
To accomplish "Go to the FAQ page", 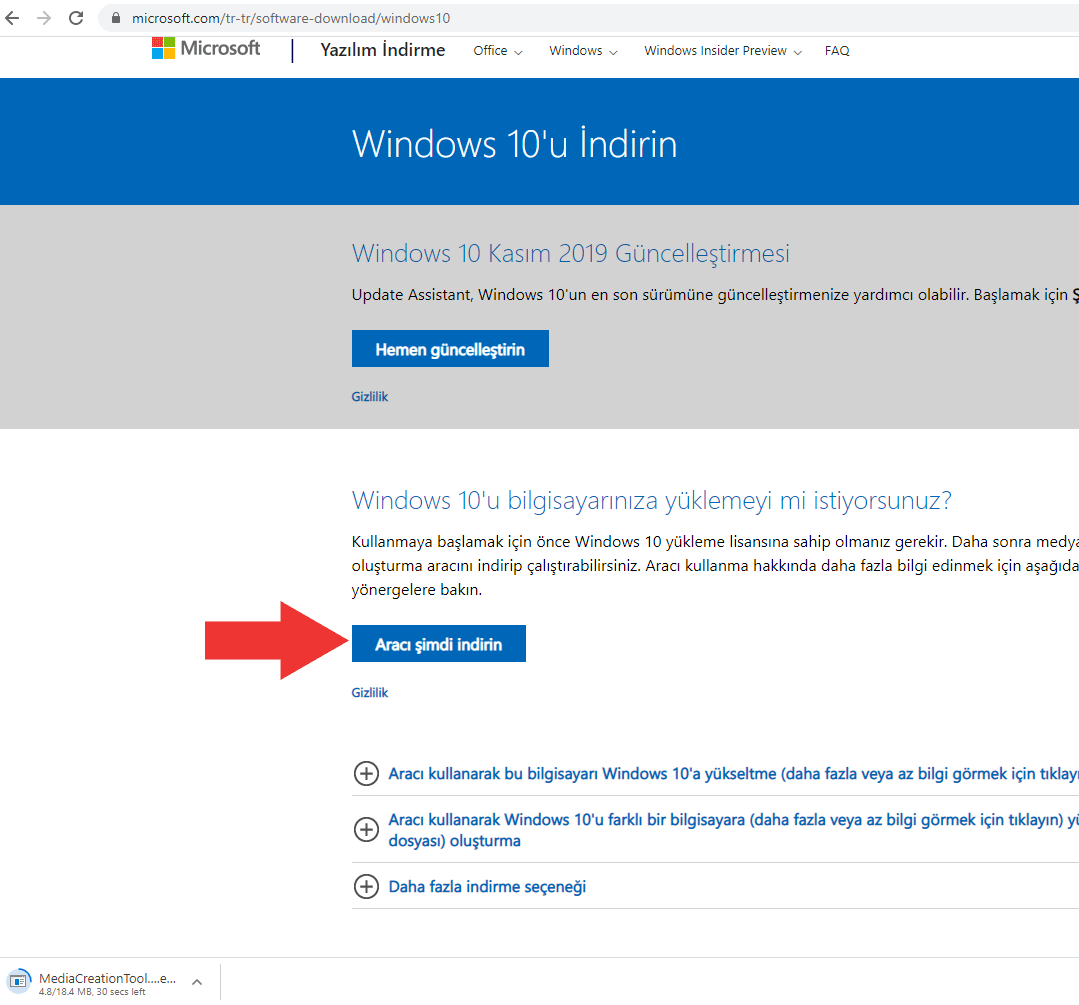I will click(x=837, y=51).
